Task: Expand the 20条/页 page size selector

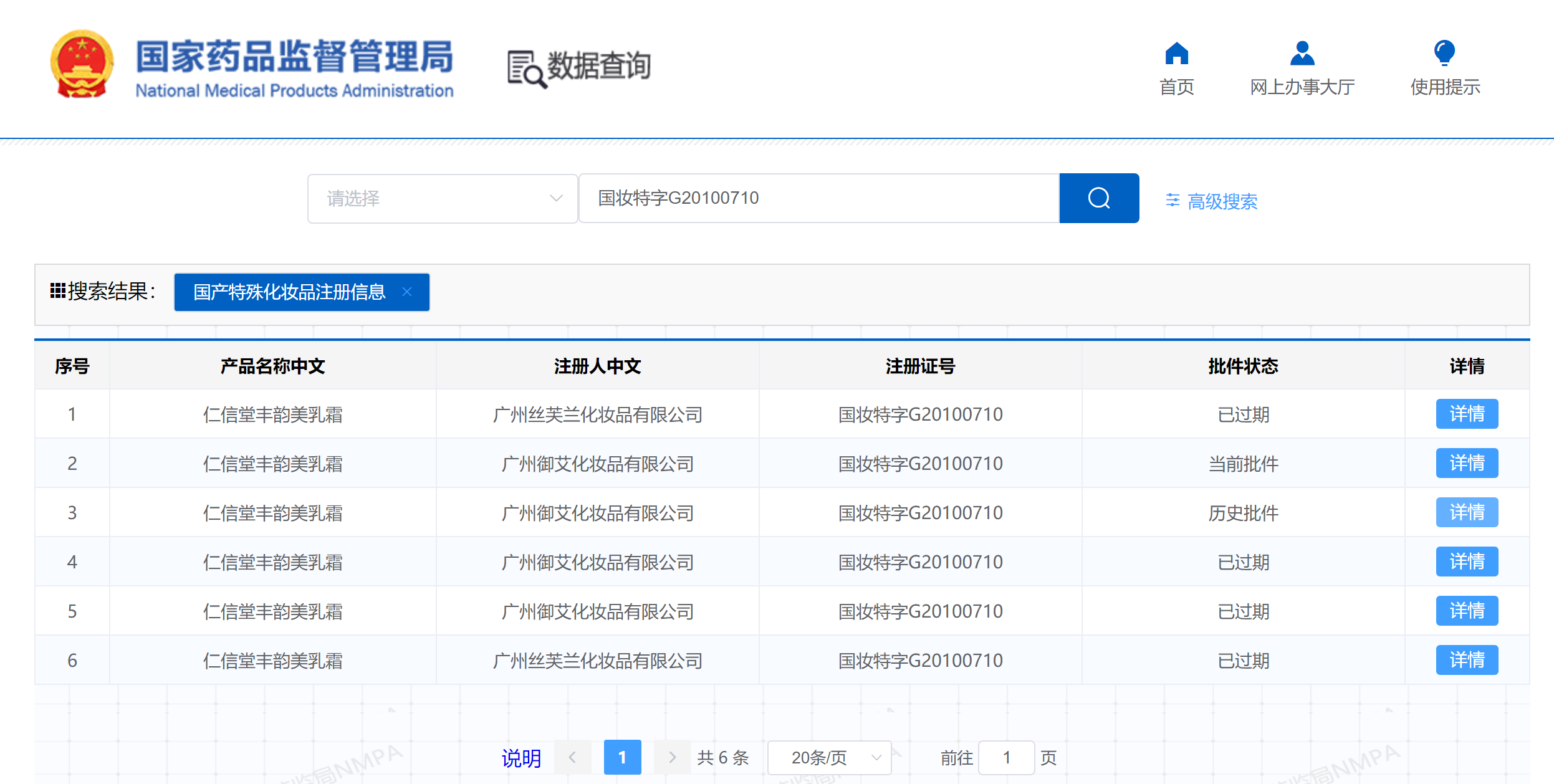Action: point(828,757)
